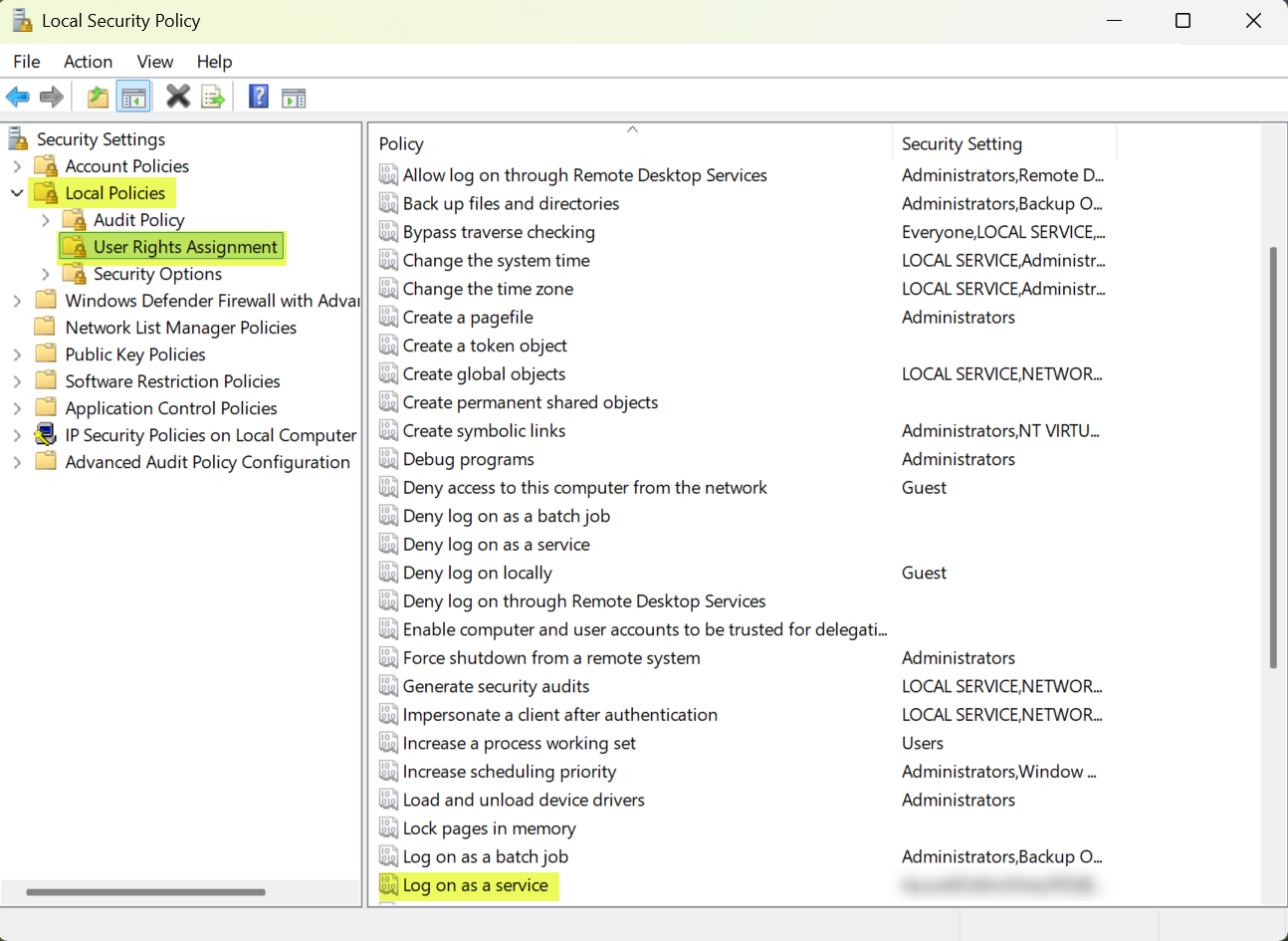Toggle the Show/Hide Console Tree icon
The height and width of the screenshot is (941, 1288).
tap(133, 97)
